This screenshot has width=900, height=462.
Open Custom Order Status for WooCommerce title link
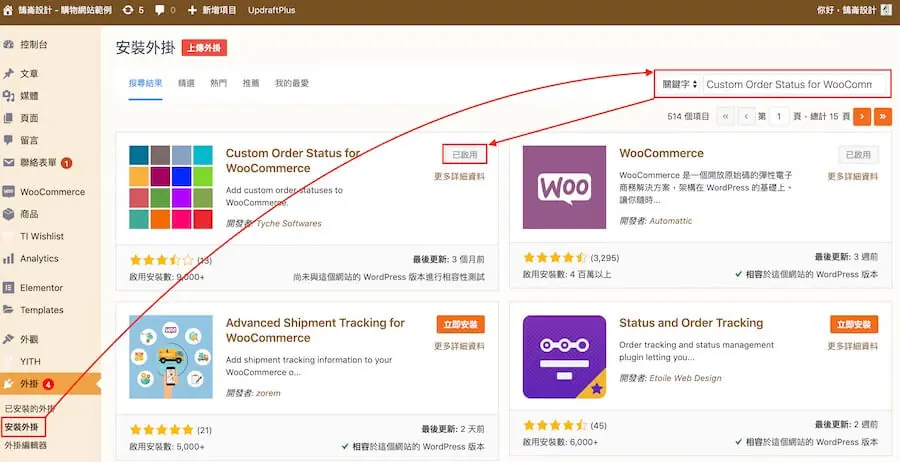click(293, 161)
